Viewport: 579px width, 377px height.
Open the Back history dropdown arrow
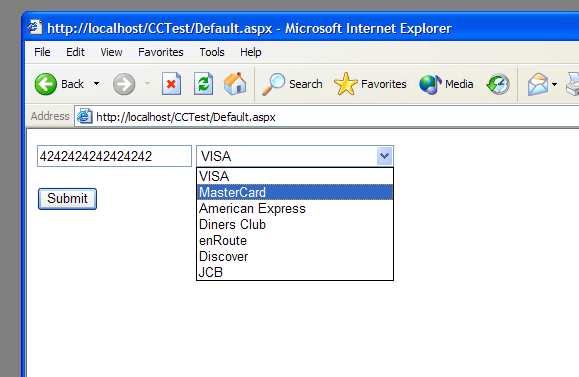tap(96, 84)
